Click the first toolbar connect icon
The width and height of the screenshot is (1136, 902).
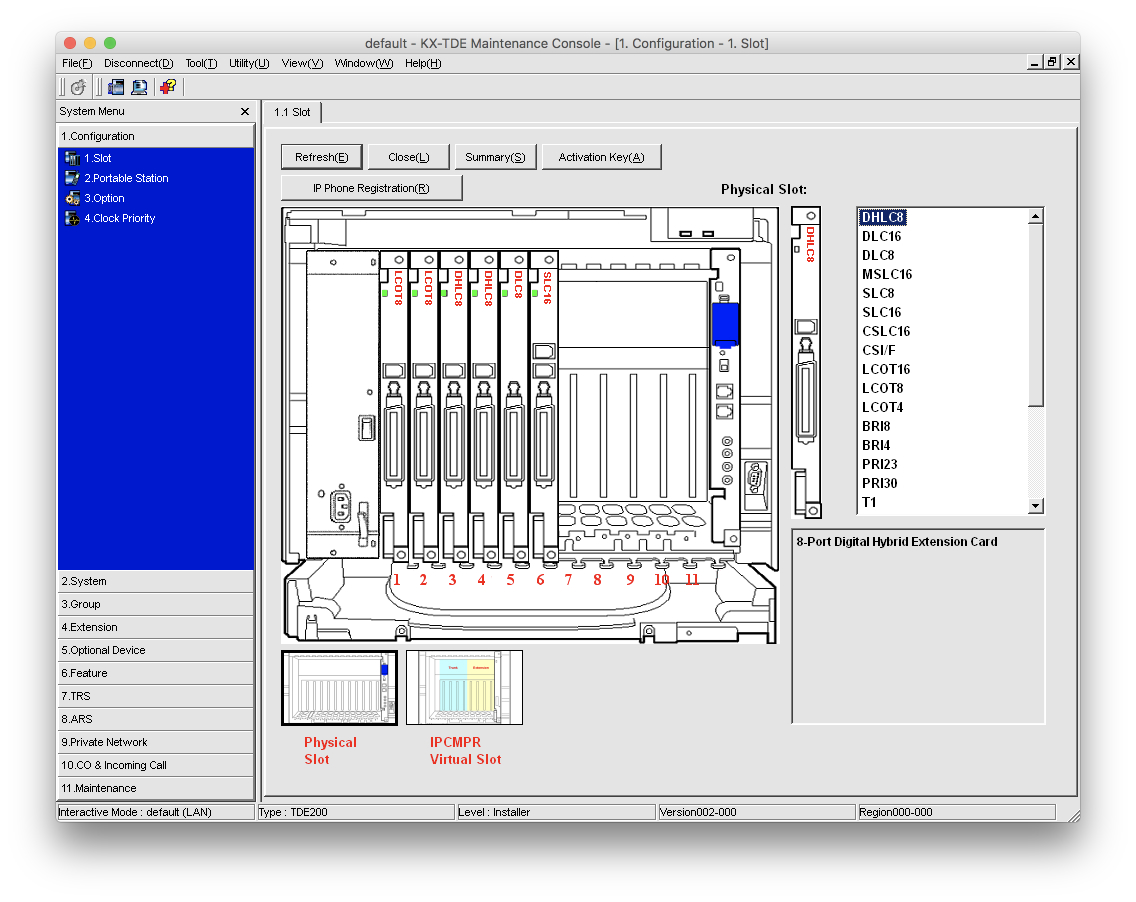tap(78, 87)
